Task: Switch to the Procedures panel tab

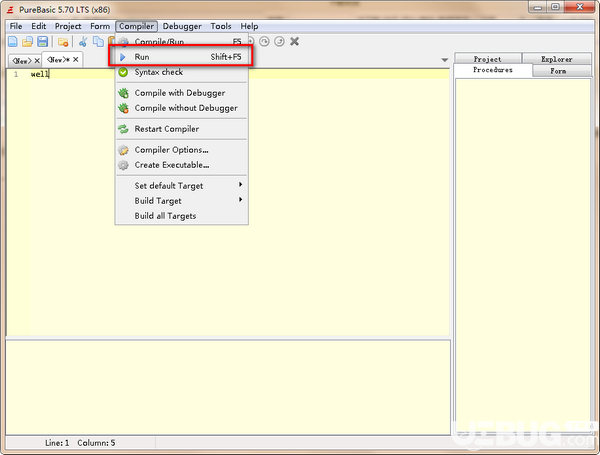Action: [x=493, y=70]
